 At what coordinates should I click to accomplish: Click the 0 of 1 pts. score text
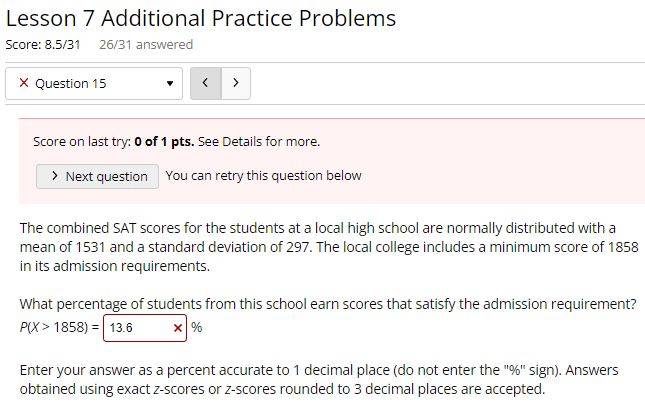164,142
